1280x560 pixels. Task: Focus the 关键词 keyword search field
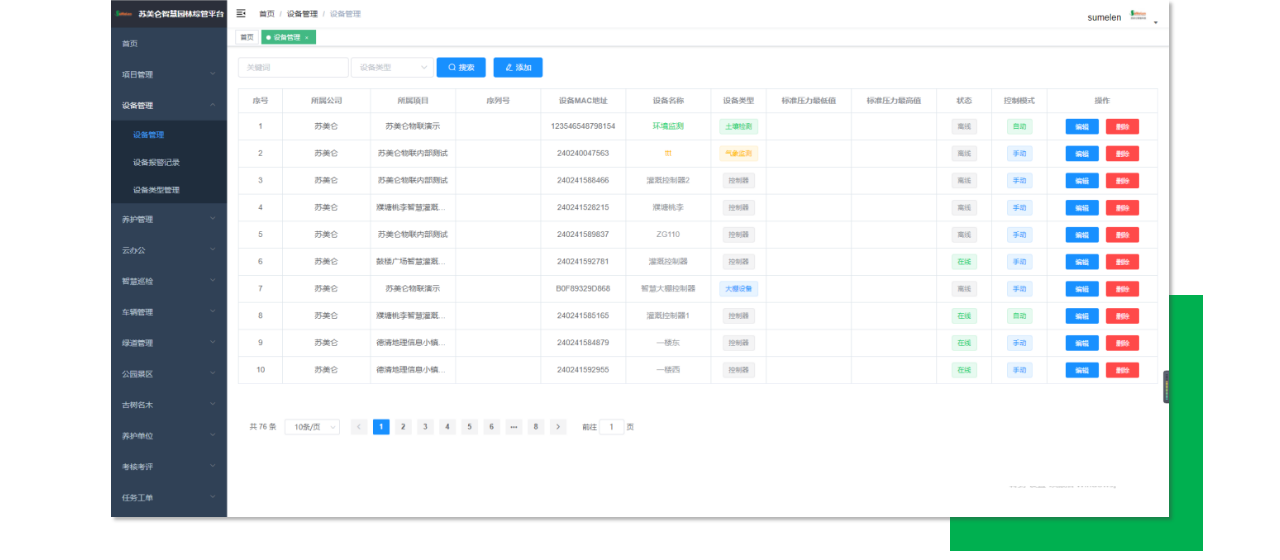pyautogui.click(x=293, y=67)
